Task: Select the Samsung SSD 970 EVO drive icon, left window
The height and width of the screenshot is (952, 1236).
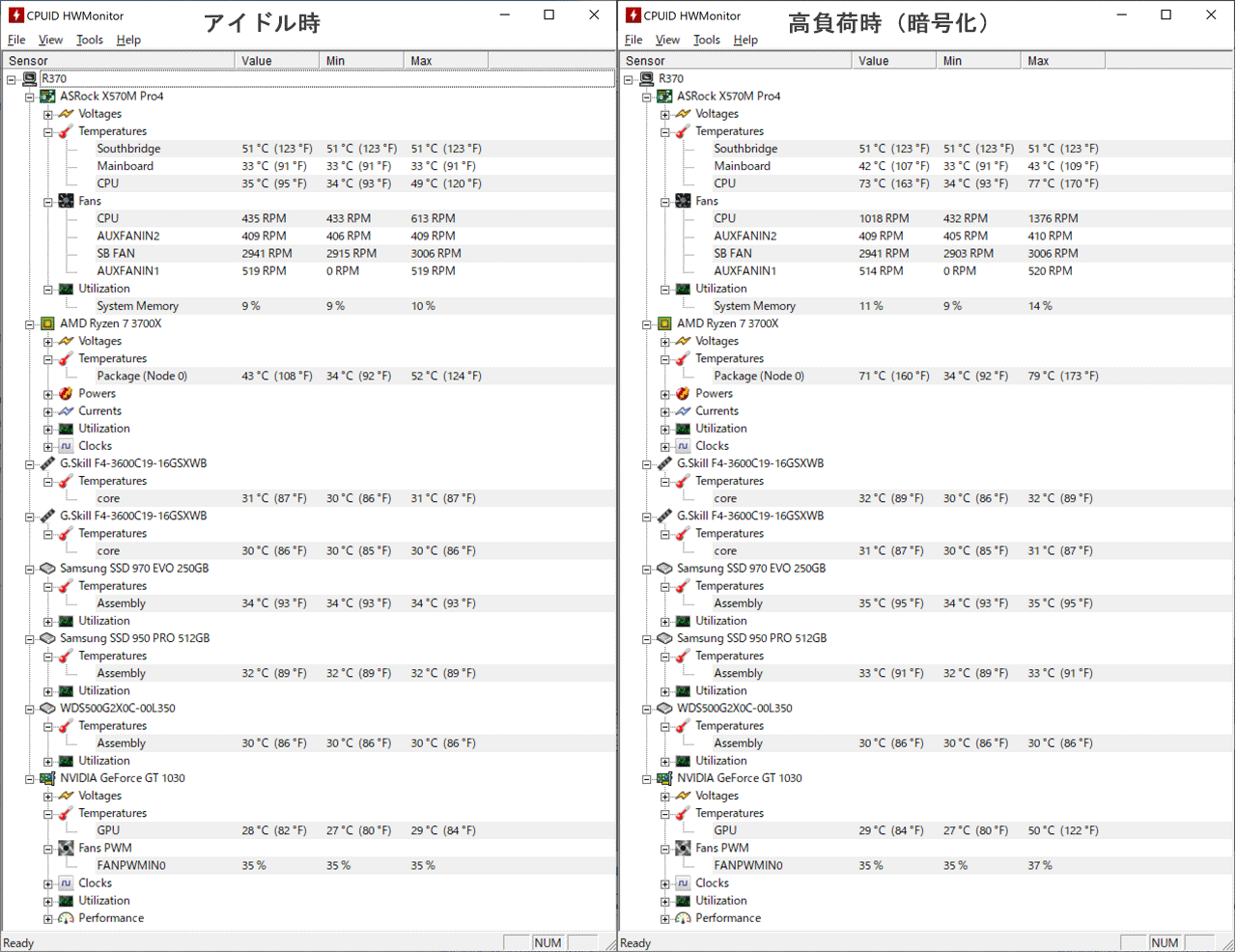Action: (x=47, y=569)
